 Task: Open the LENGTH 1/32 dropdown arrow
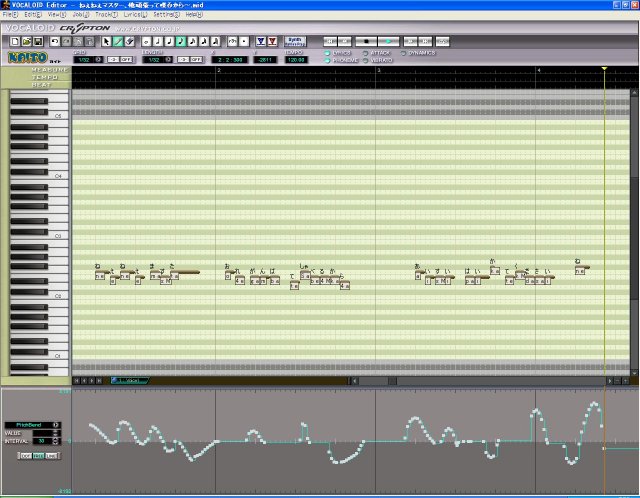[168, 60]
